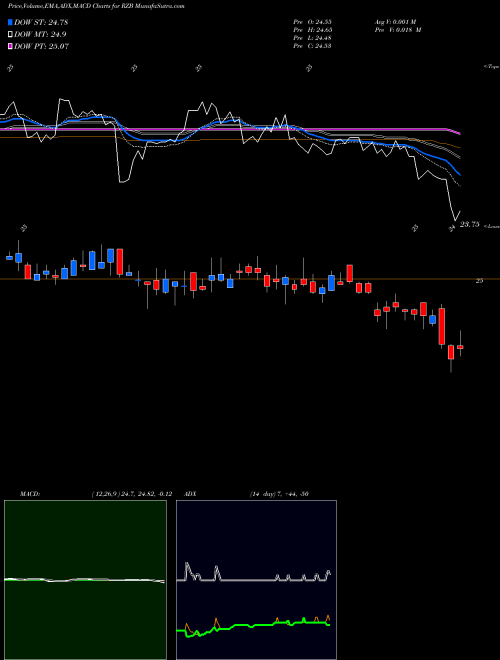The height and width of the screenshot is (660, 500).
Task: Open the dark blue ADX indicator panel
Action: pyautogui.click(x=256, y=580)
